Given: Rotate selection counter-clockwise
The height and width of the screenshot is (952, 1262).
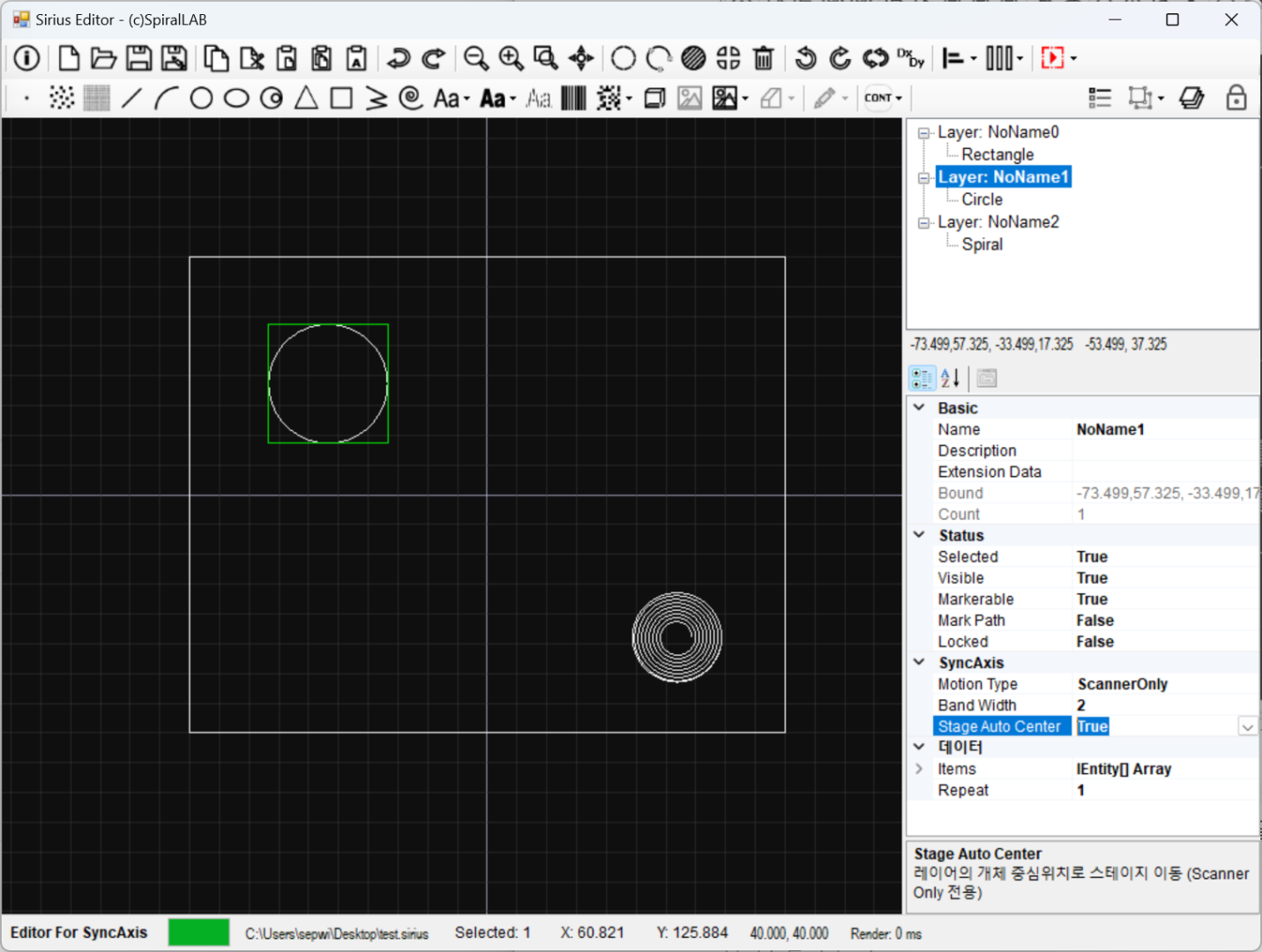Looking at the screenshot, I should 806,58.
